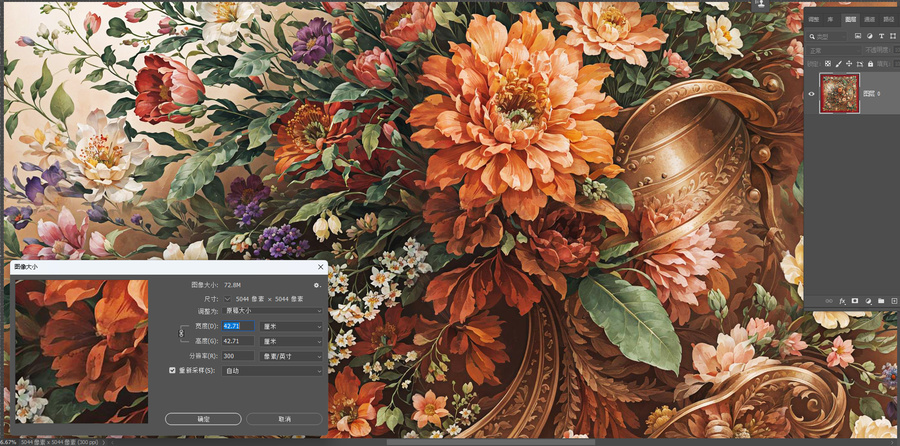Confirm the dialog with the 确定 button
The width and height of the screenshot is (900, 446).
tap(203, 419)
